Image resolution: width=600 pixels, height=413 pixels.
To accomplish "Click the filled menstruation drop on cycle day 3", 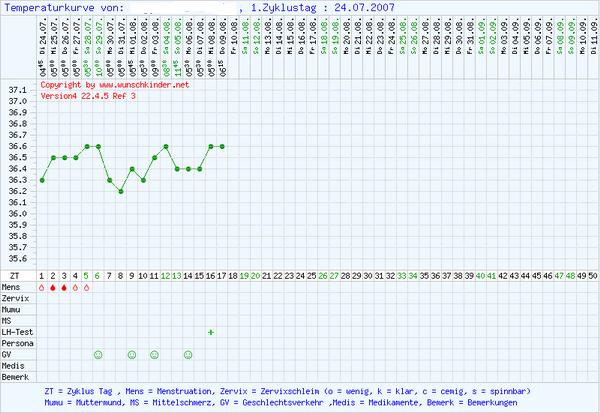I will [64, 288].
